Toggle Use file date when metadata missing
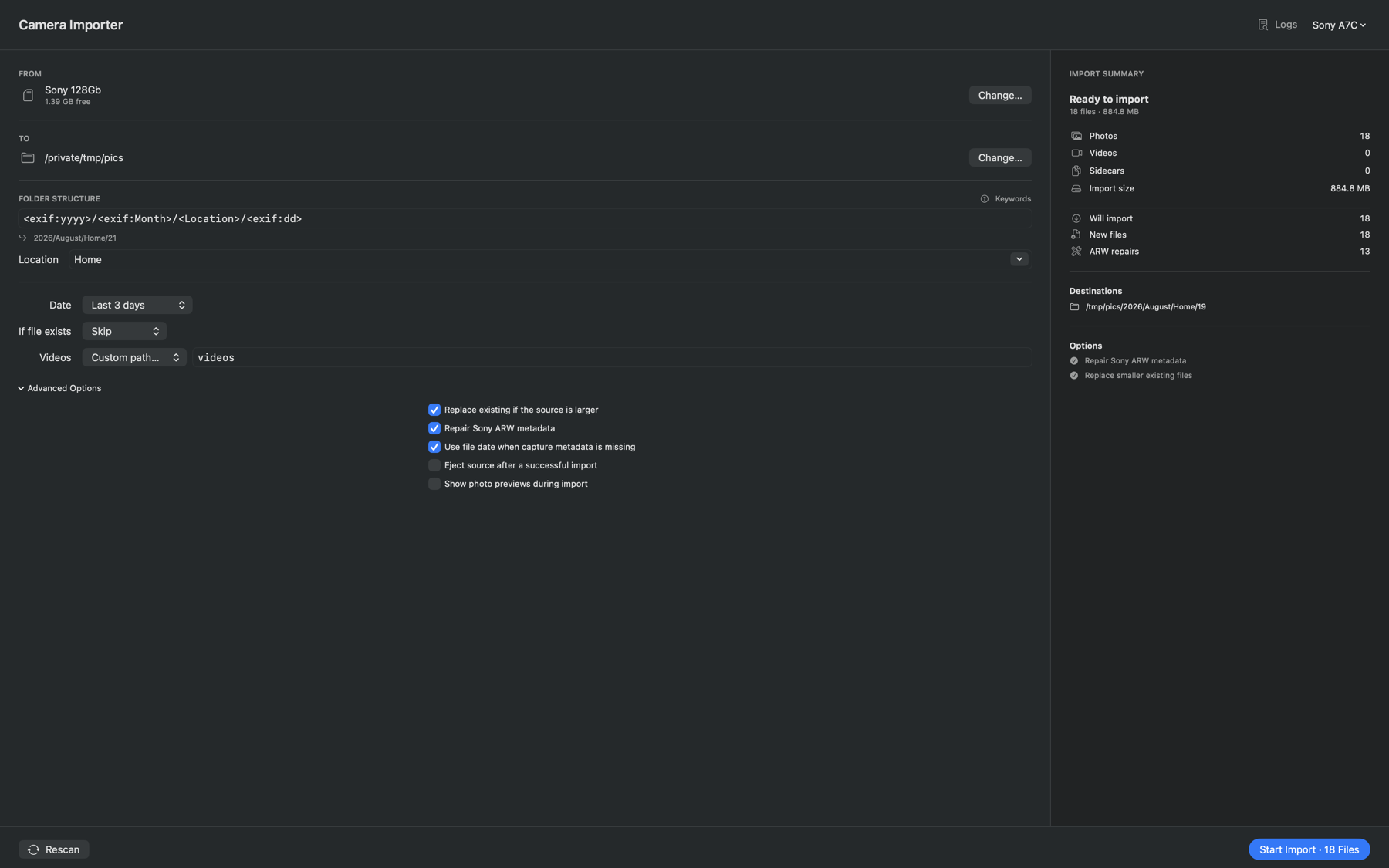 click(434, 447)
